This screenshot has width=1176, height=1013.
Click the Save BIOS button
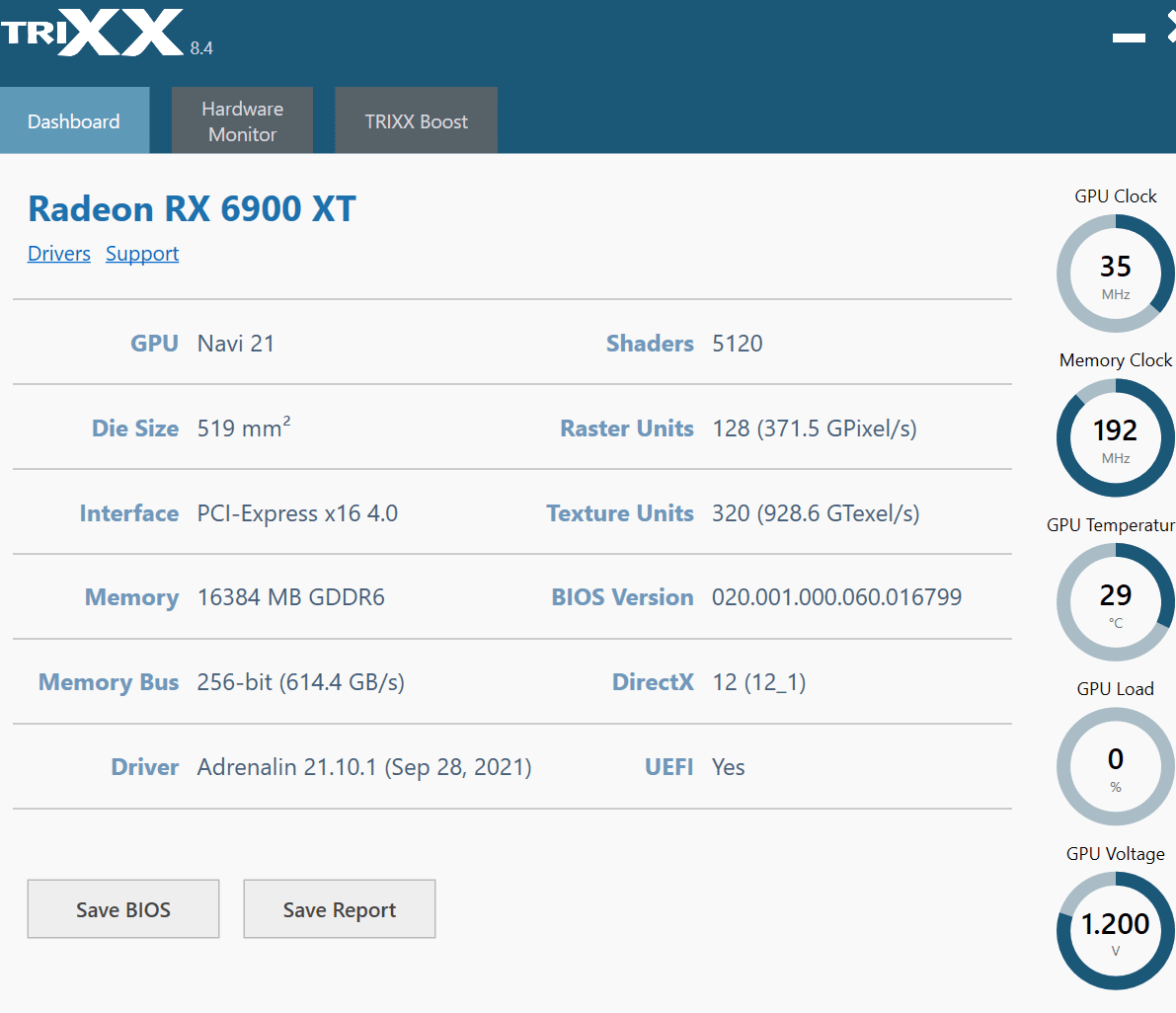[123, 908]
